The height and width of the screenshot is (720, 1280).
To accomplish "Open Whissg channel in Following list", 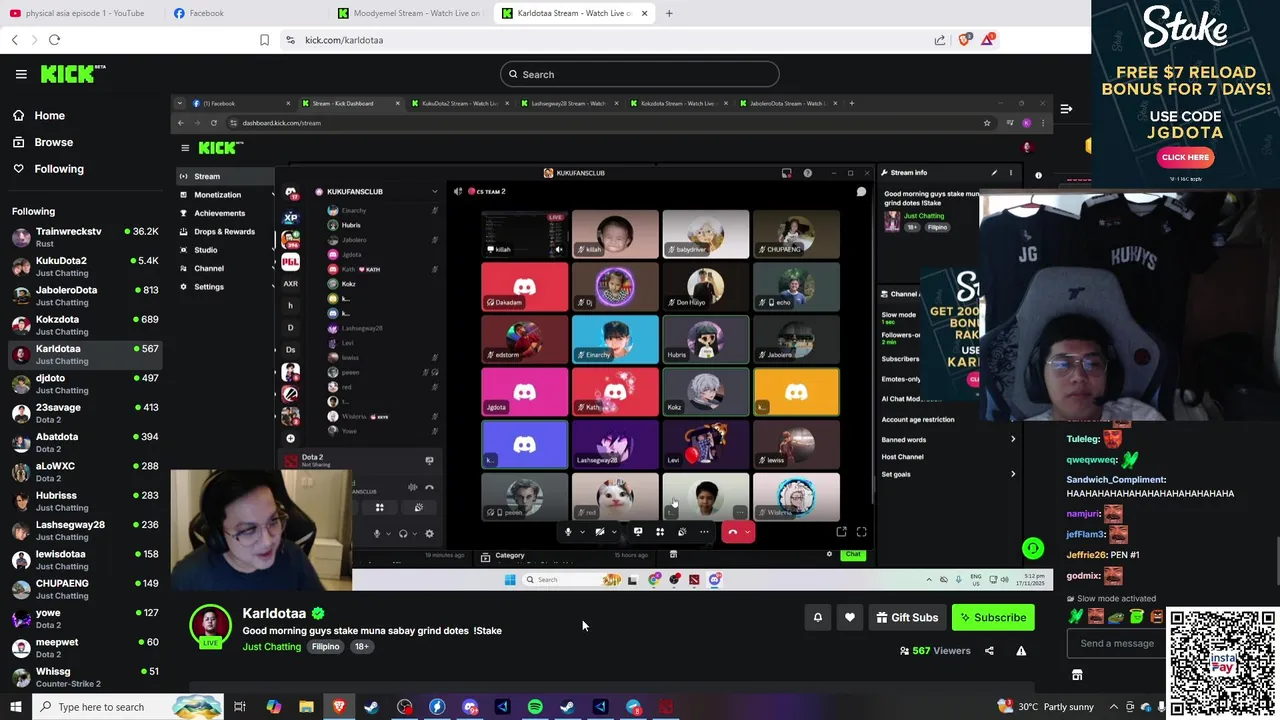I will 85,677.
